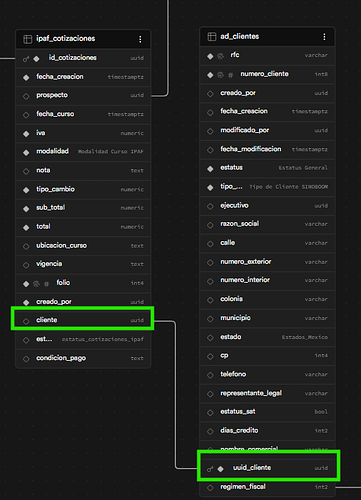Click the representante_legal column name

[251, 393]
